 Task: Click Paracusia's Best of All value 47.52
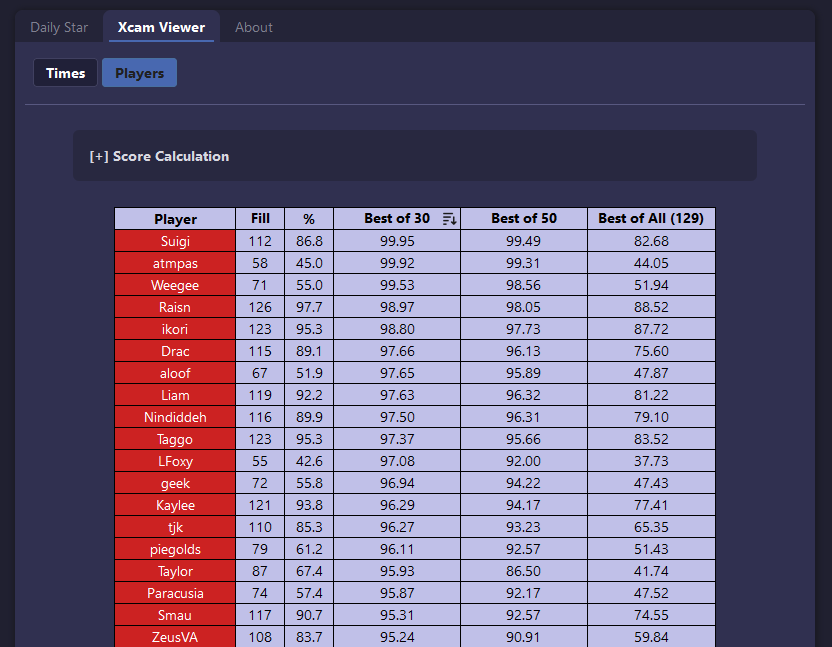click(x=651, y=593)
